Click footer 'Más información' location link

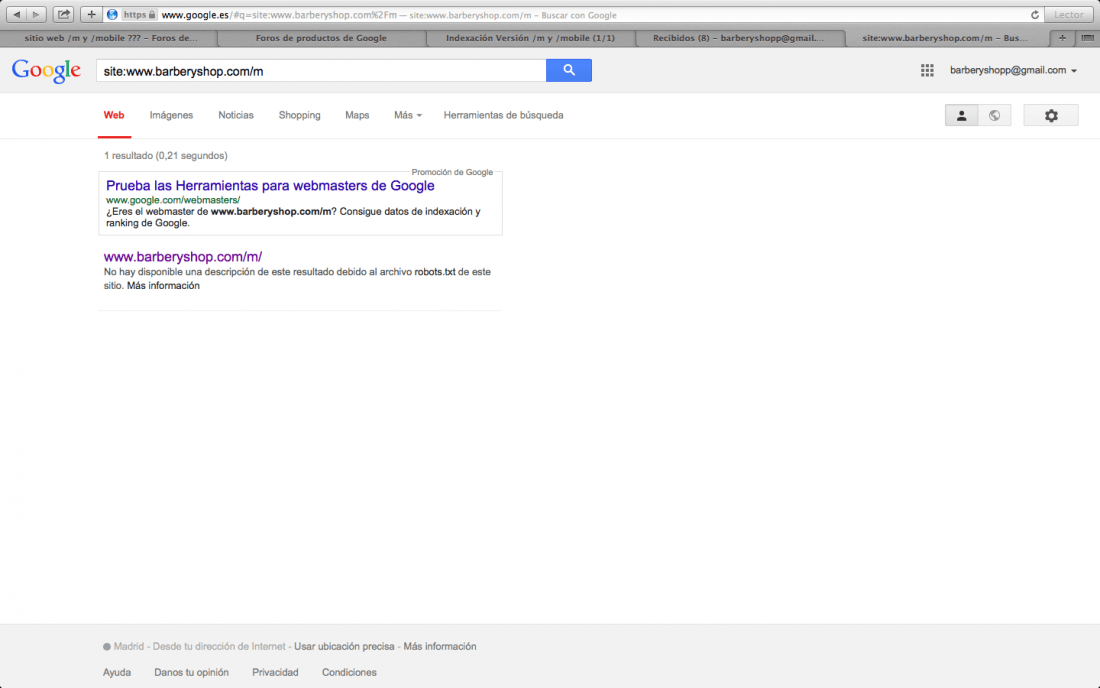(x=440, y=647)
